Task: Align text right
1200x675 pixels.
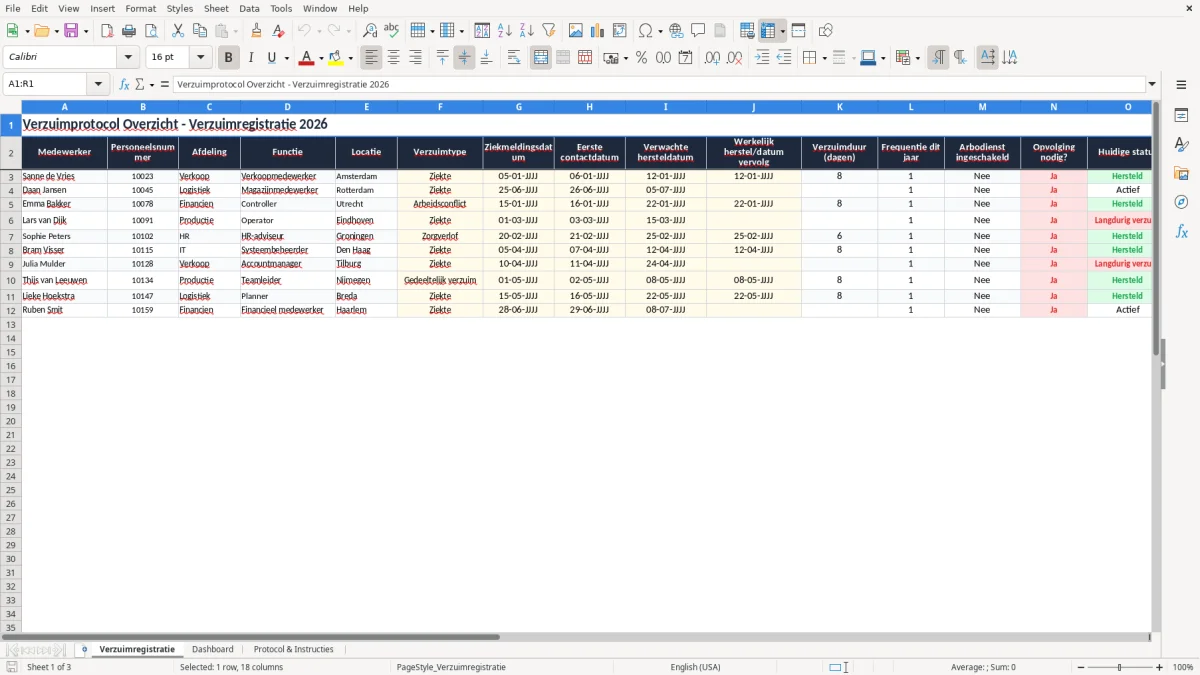Action: click(x=416, y=58)
